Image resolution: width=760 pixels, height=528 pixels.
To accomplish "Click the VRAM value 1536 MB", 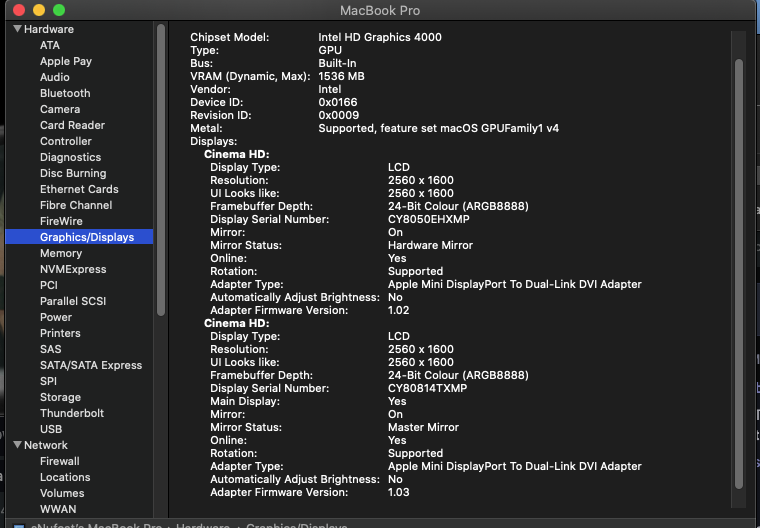I will (341, 76).
